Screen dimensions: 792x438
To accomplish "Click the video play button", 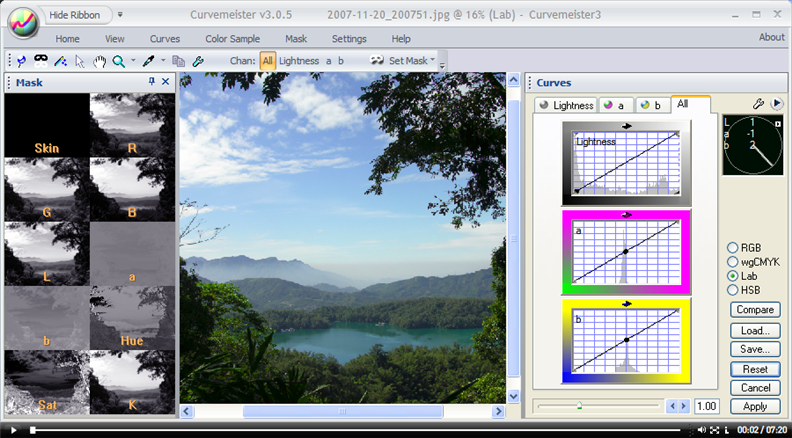I will [14, 430].
